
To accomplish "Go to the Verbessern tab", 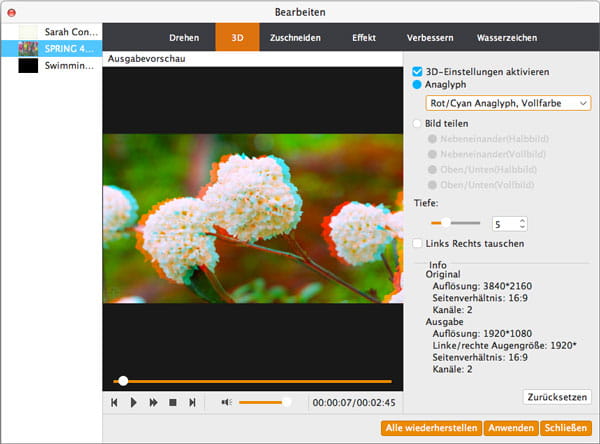I will pyautogui.click(x=430, y=38).
